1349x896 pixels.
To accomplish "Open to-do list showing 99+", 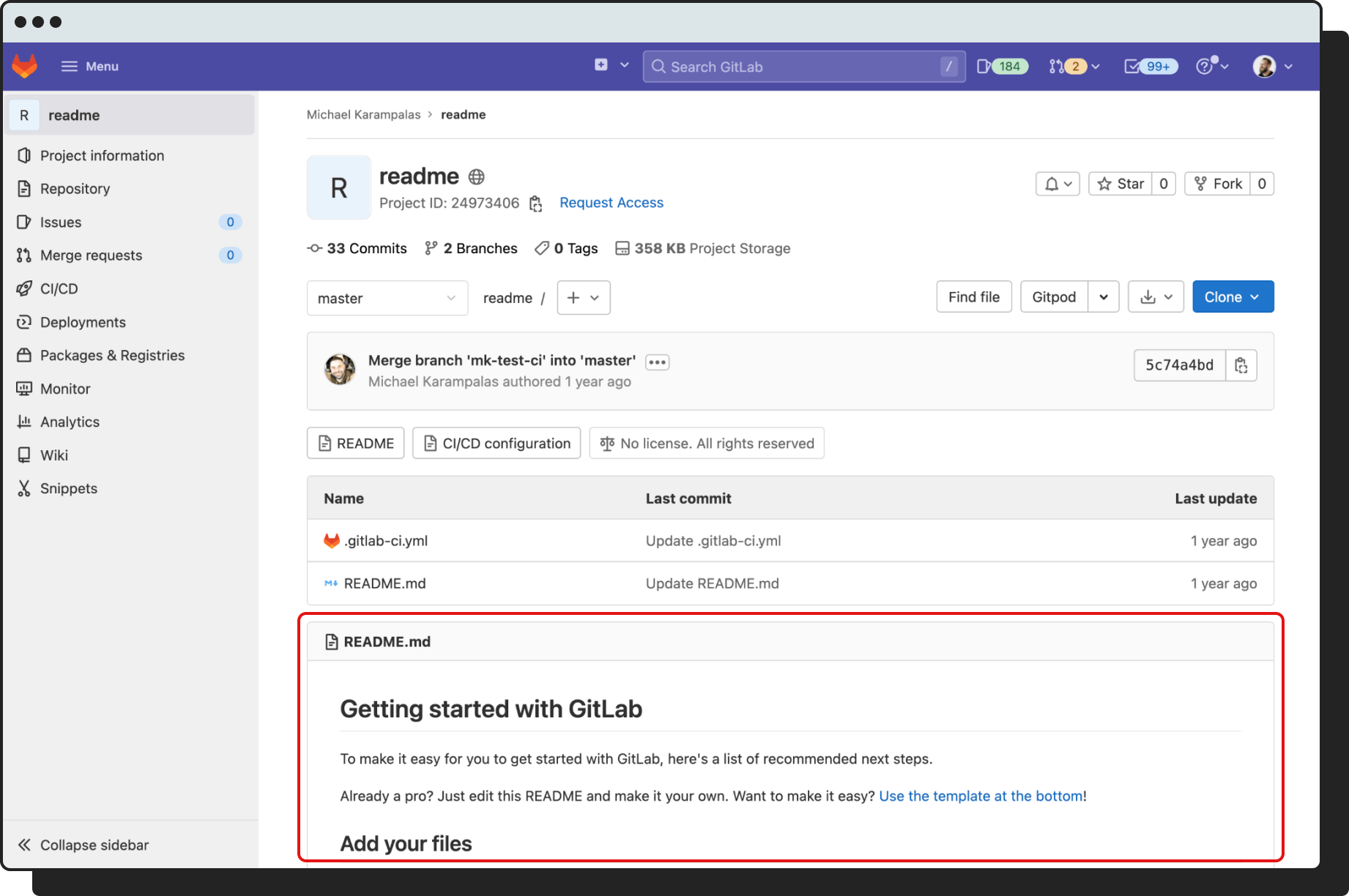I will pos(1151,67).
